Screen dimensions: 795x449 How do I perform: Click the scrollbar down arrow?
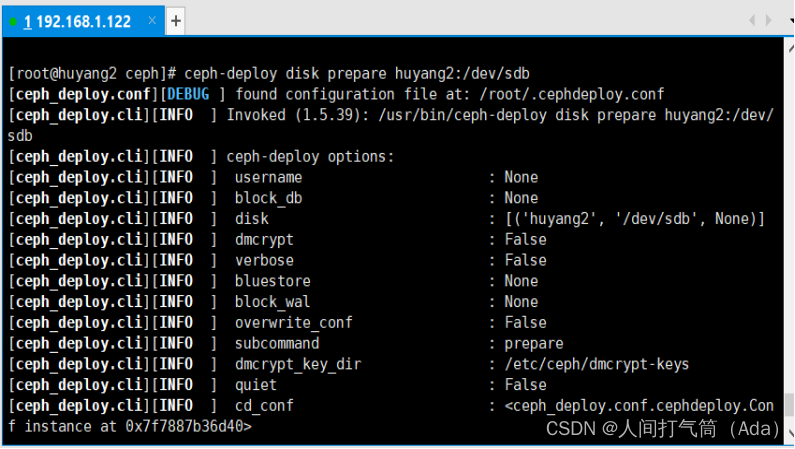pos(791,434)
